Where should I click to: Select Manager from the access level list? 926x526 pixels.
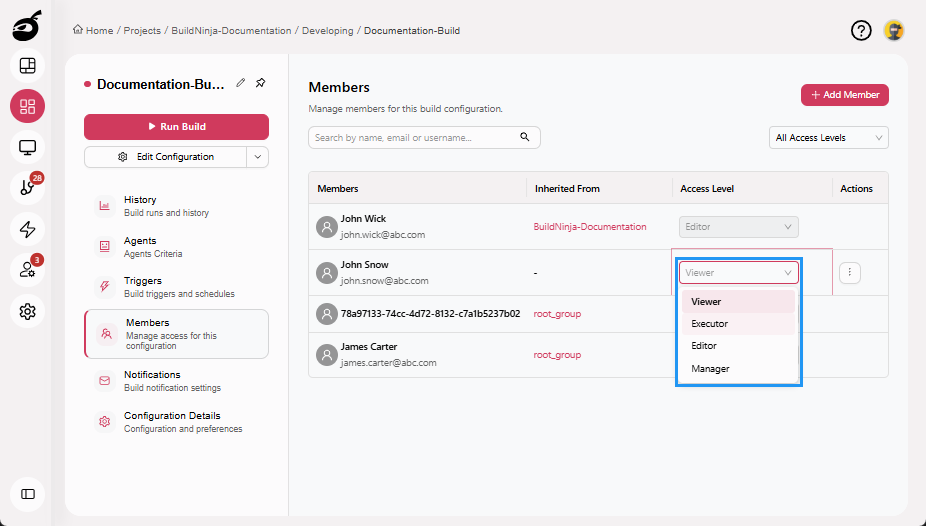coord(739,368)
